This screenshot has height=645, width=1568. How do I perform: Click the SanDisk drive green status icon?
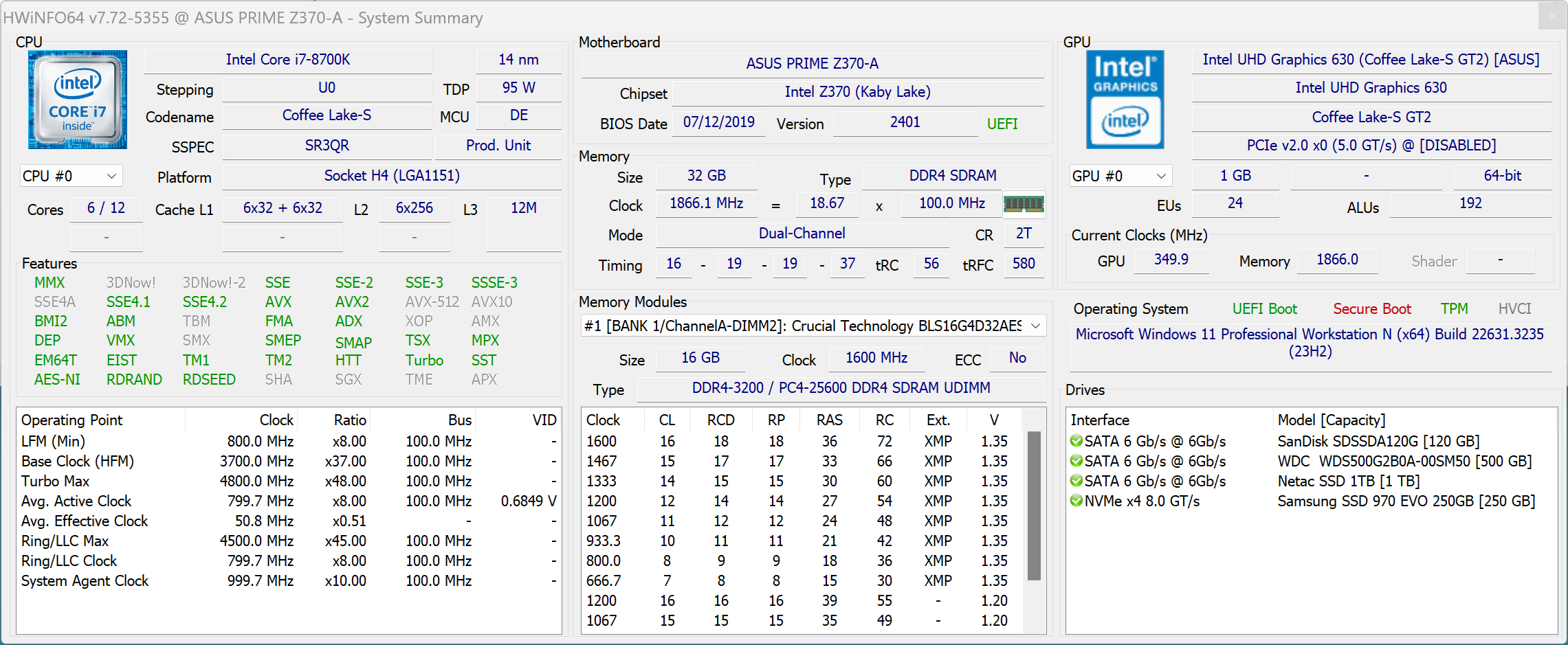[x=1076, y=441]
